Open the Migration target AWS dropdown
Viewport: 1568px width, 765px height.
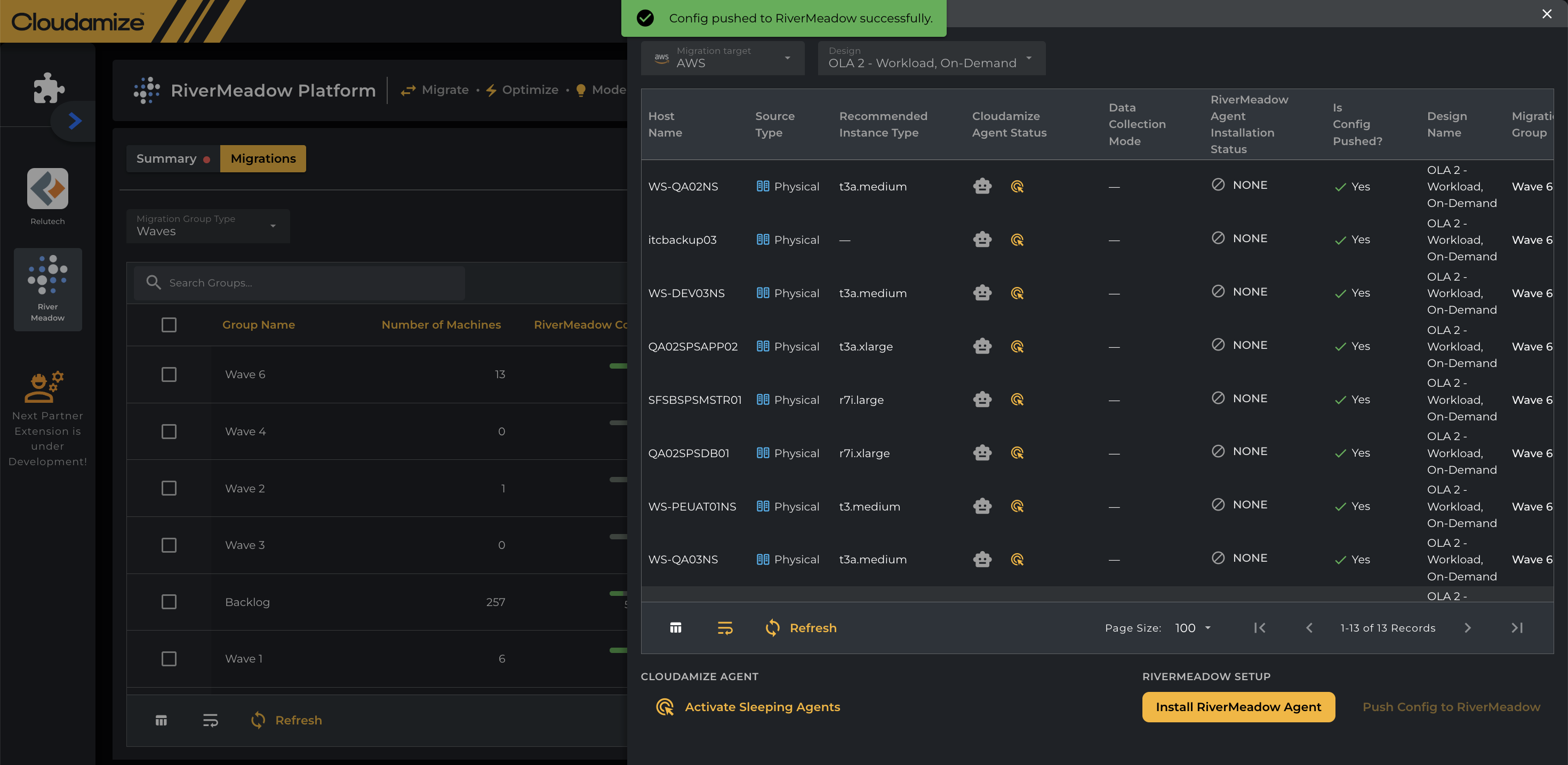tap(723, 58)
